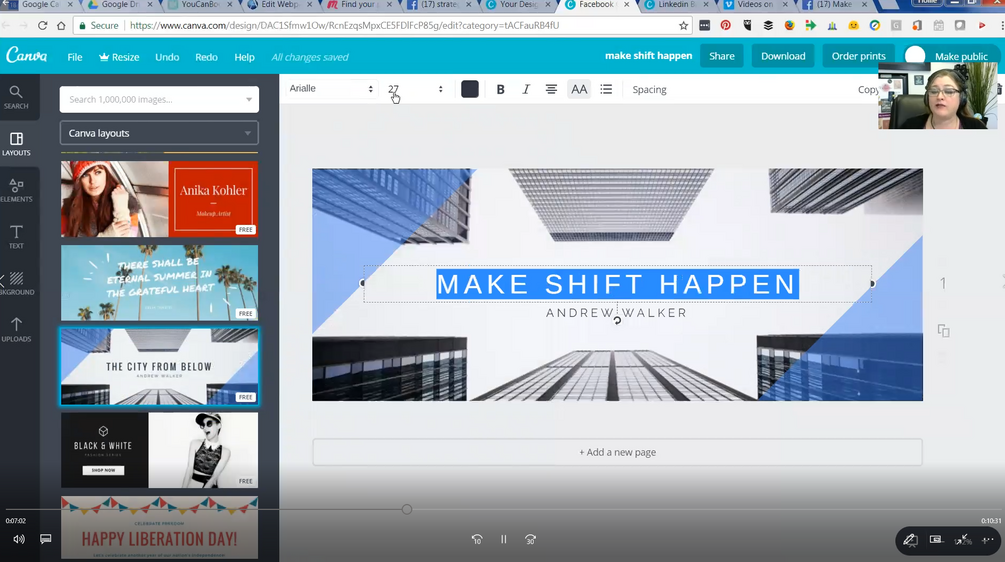1005x562 pixels.
Task: Click the Share button
Action: point(722,56)
